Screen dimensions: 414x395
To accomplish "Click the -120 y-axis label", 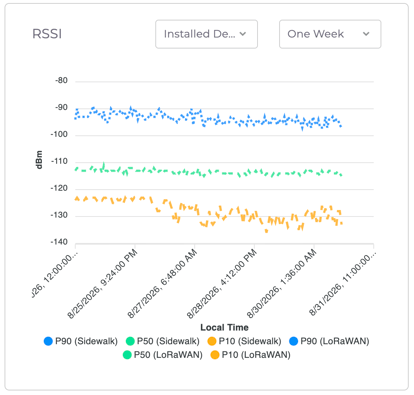I will [x=59, y=189].
